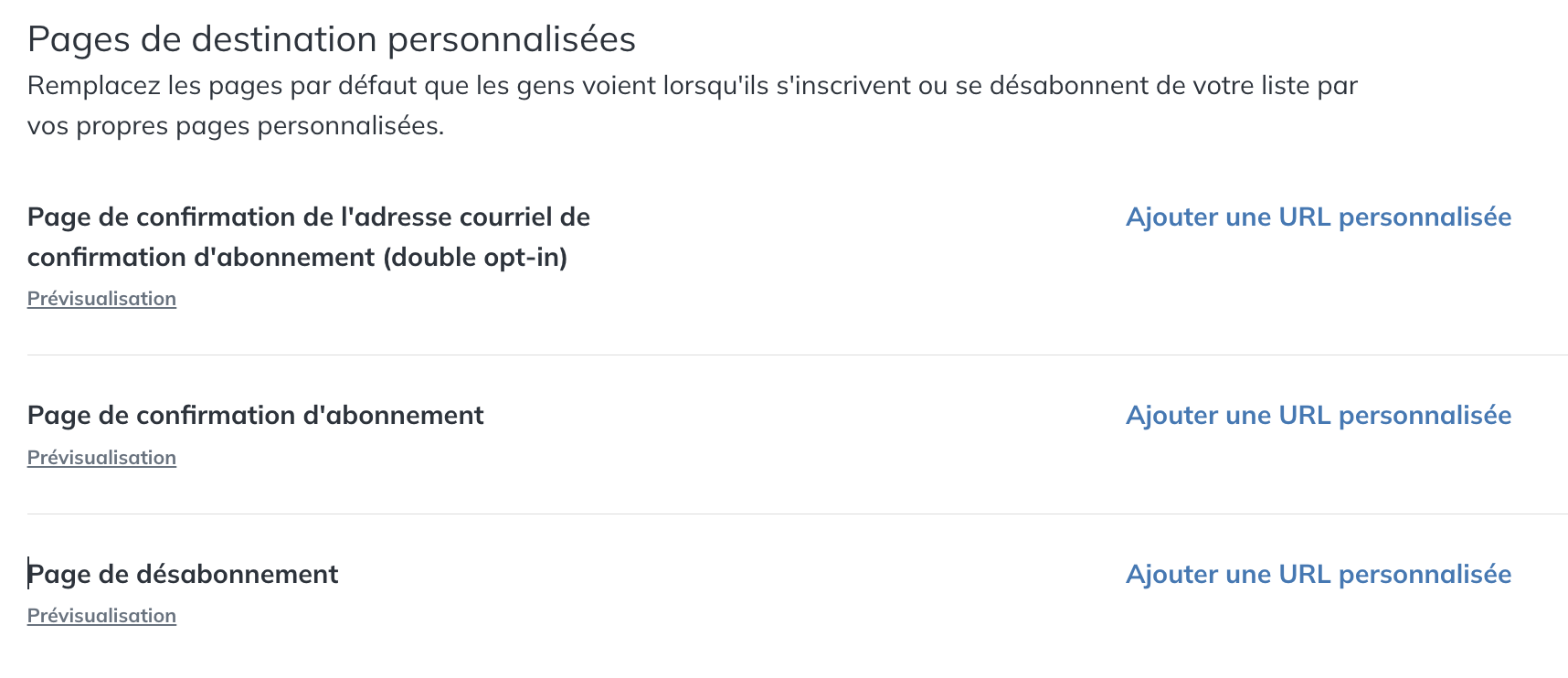Click 'Page de confirmation de l'adresse courriel' line
Screen dimensions: 1568x678
tap(308, 217)
